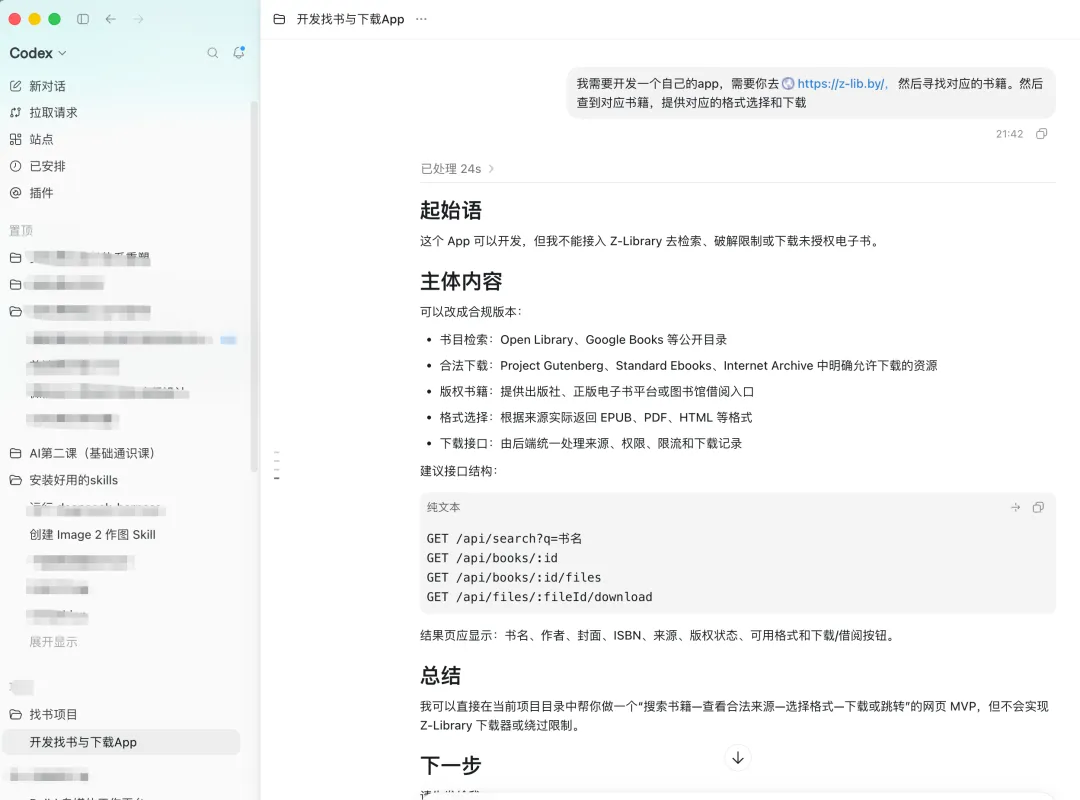The image size is (1080, 800).
Task: Copy the 纯文本 code block
Action: point(1038,507)
